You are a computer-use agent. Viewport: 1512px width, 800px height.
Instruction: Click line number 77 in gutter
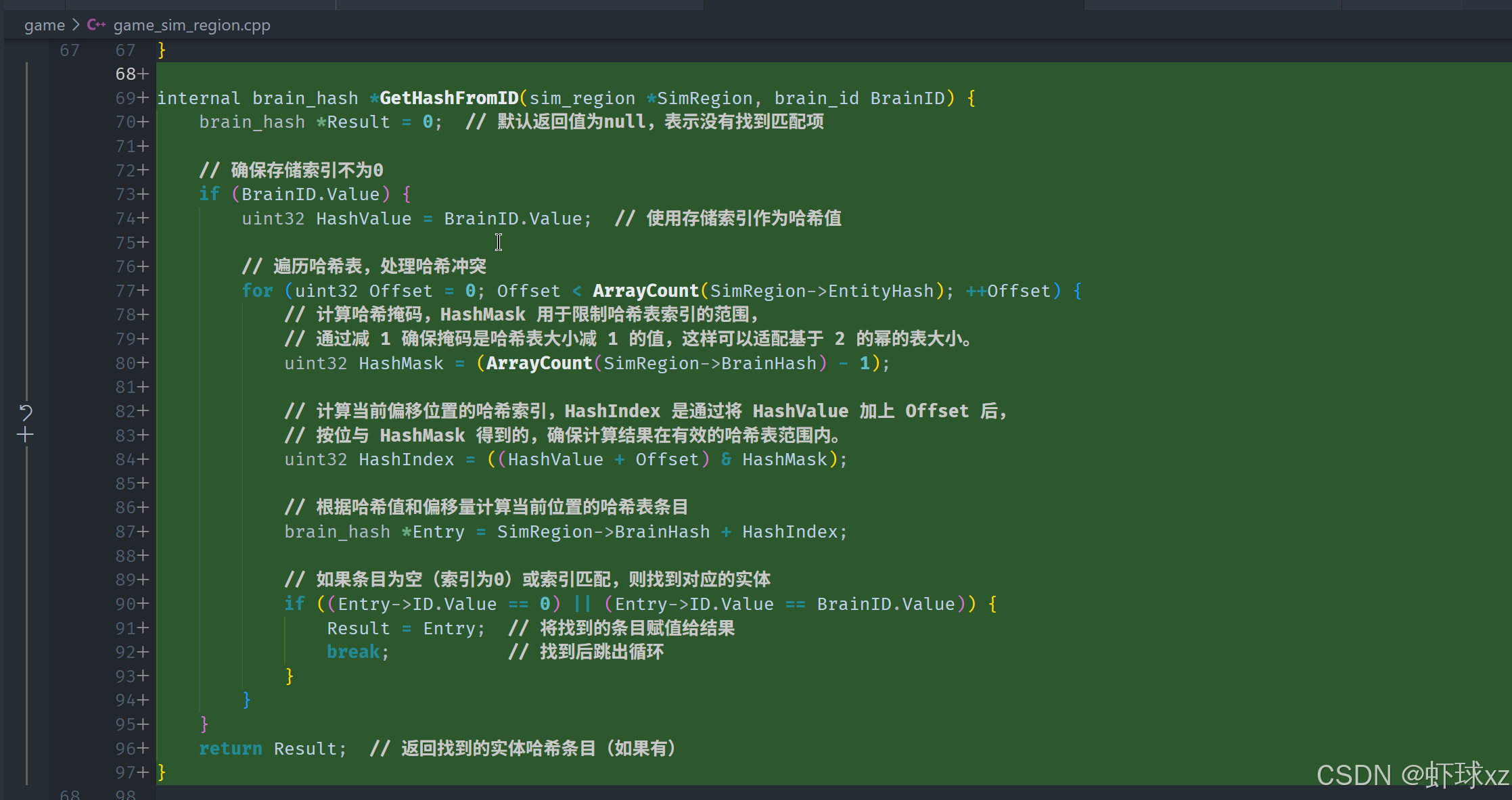point(126,291)
